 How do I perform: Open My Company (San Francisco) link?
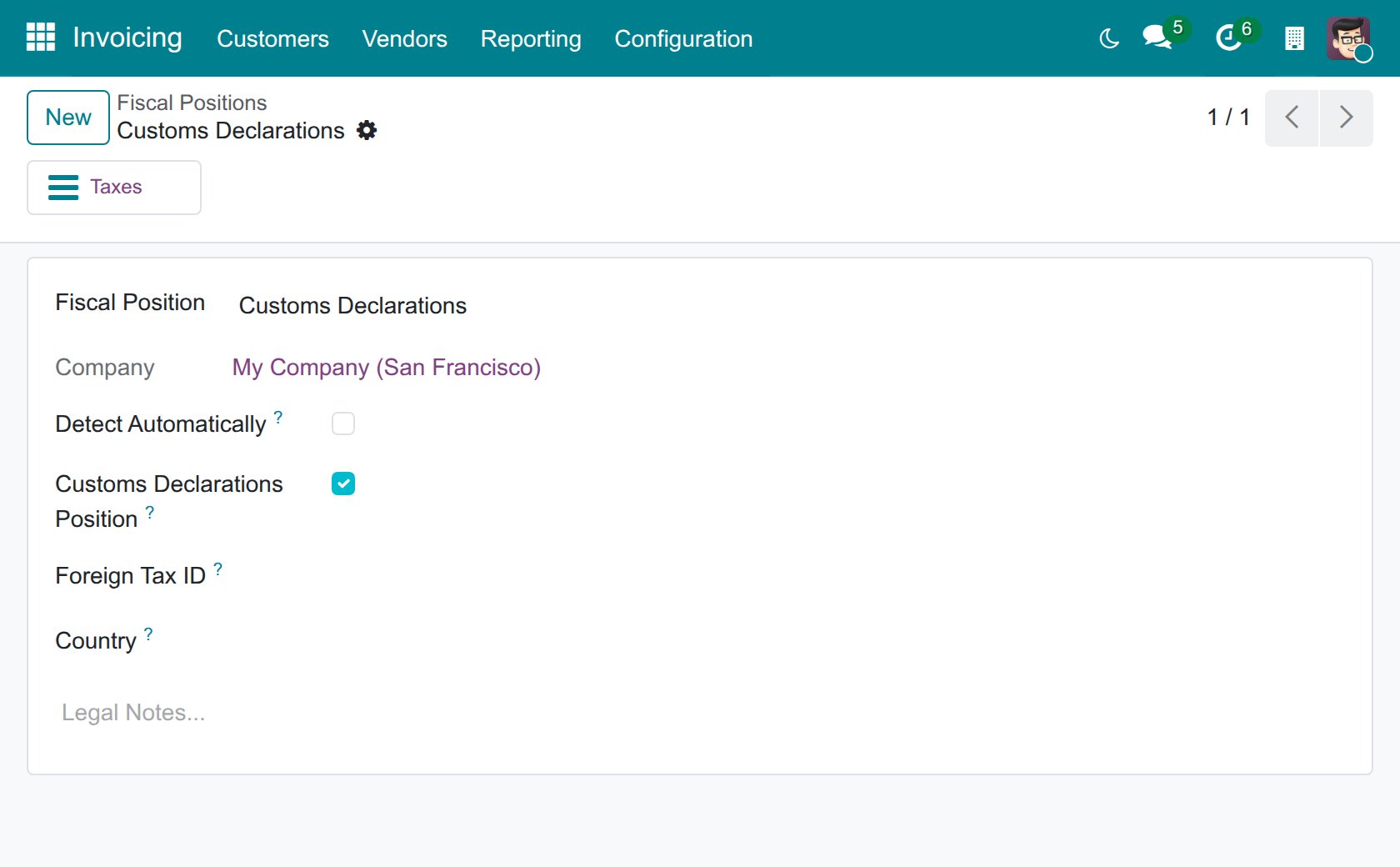(386, 368)
